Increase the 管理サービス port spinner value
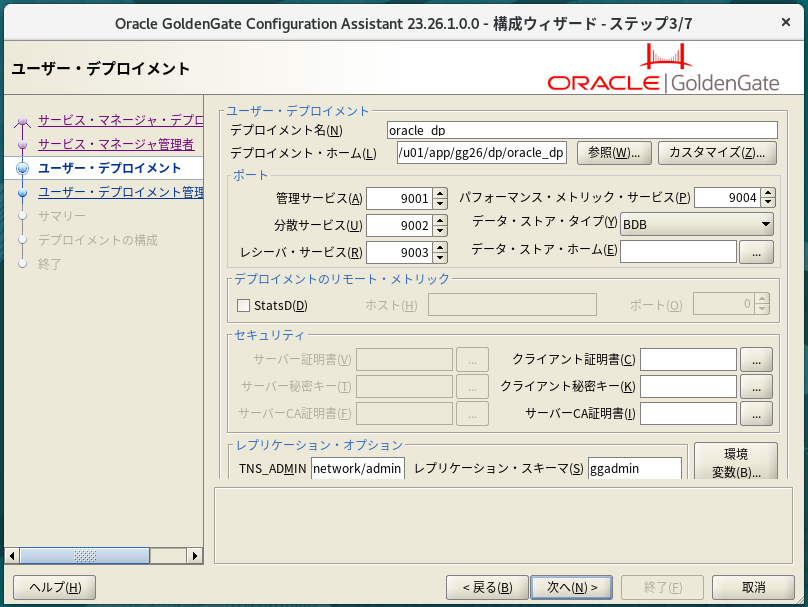 pyautogui.click(x=439, y=193)
